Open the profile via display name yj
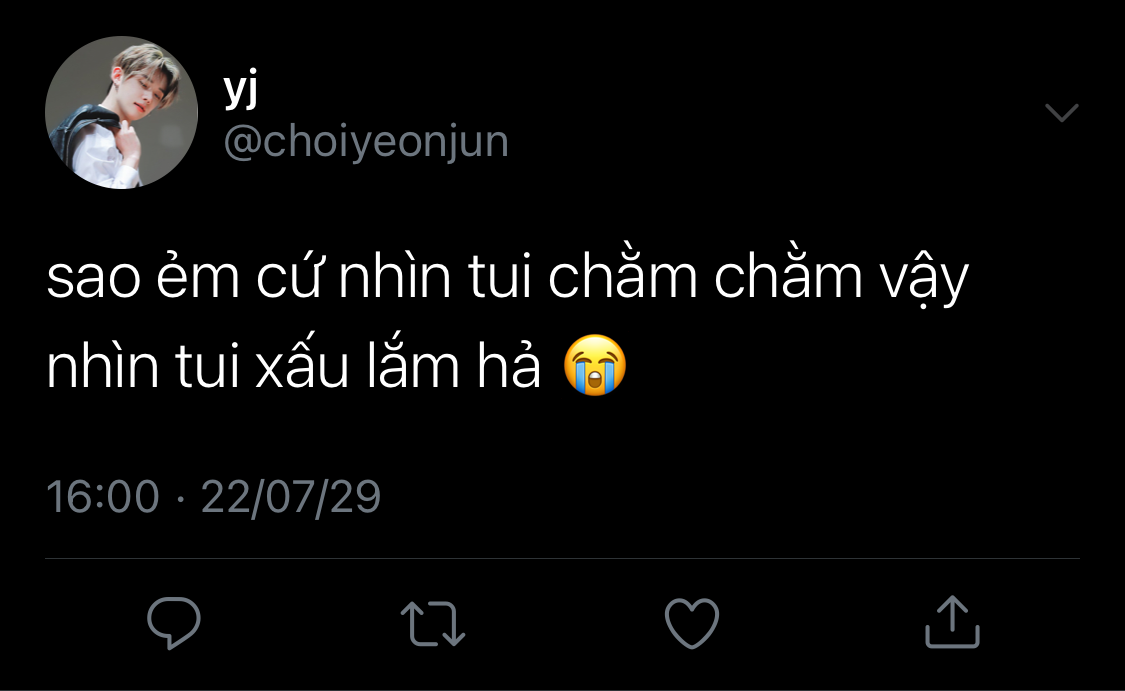1125x691 pixels. pos(241,90)
